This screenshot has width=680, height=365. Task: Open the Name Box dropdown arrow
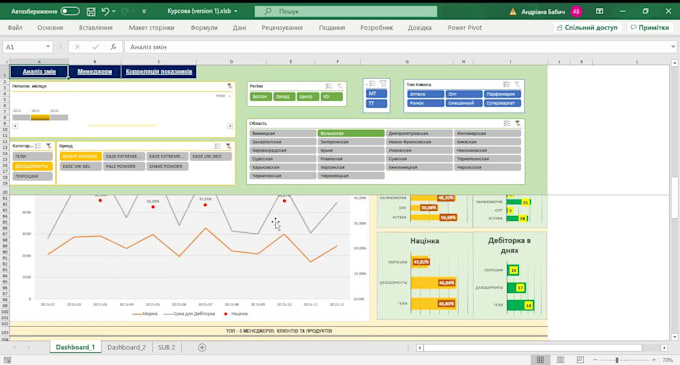pyautogui.click(x=48, y=47)
